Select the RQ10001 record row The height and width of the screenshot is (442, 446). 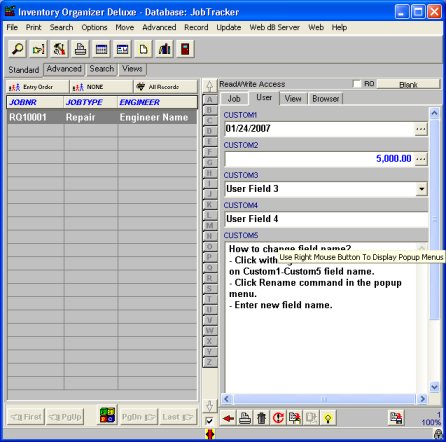click(x=102, y=117)
